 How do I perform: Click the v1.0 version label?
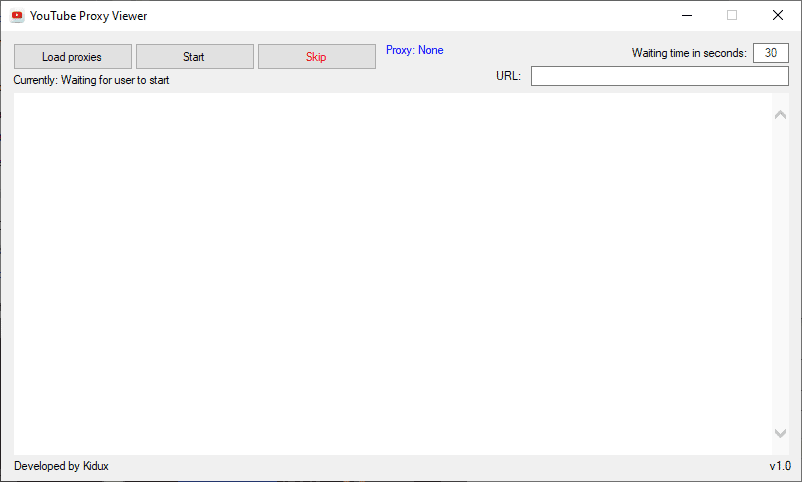pyautogui.click(x=780, y=466)
